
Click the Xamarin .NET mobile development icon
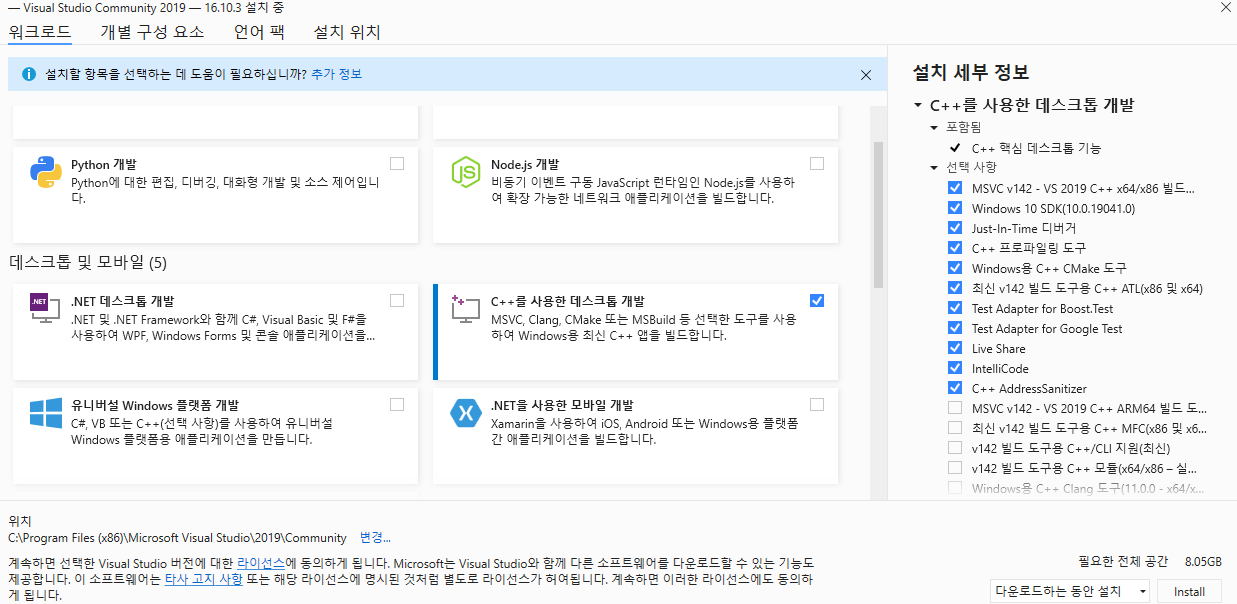coord(466,413)
